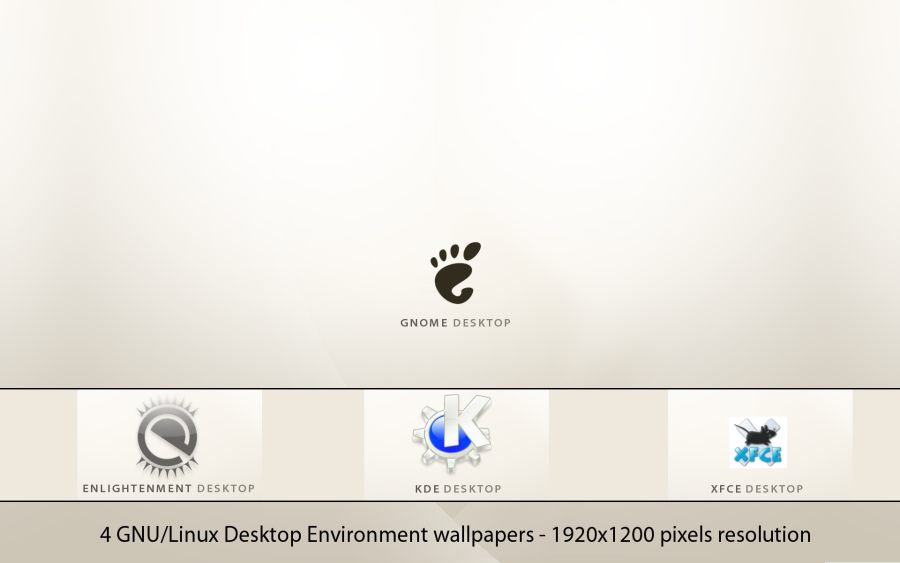Click the Enlightenment sunburst logo
Viewport: 900px width, 563px height.
point(167,436)
